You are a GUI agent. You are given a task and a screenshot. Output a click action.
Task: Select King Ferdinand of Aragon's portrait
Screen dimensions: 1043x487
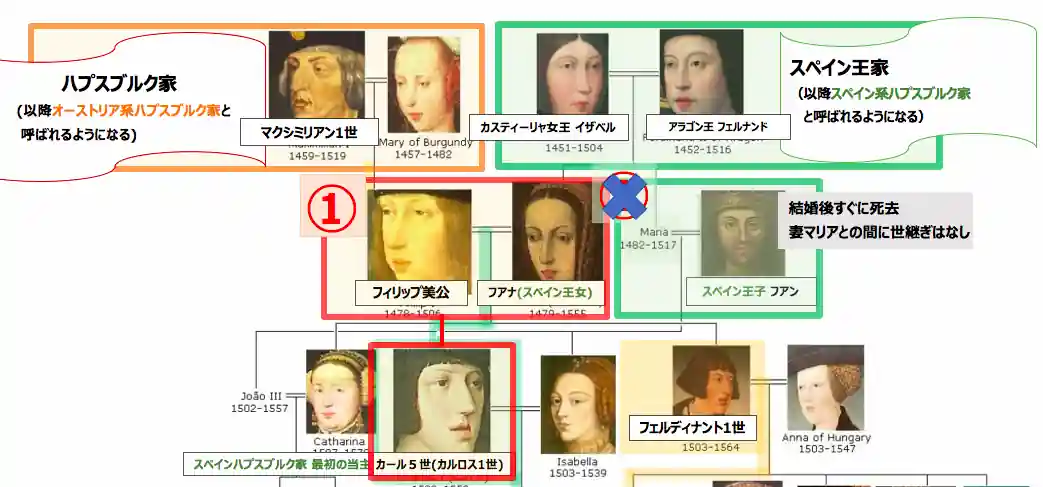[701, 72]
